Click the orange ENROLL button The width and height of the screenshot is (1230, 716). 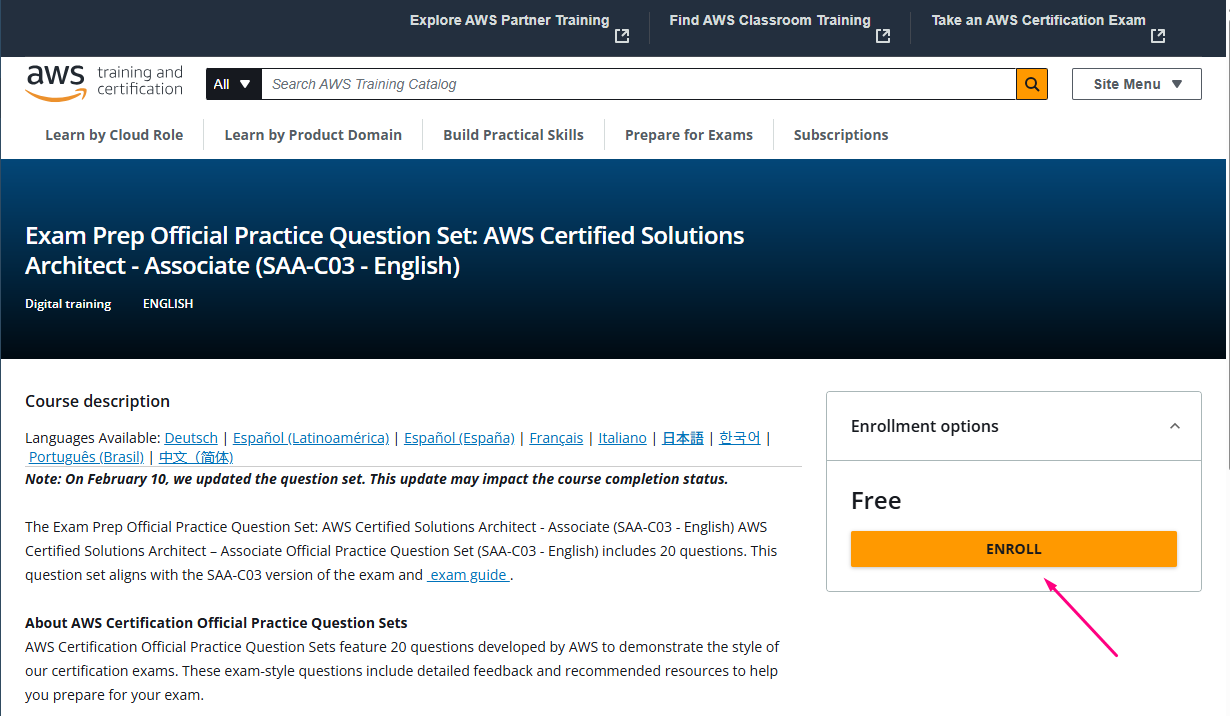tap(1014, 549)
